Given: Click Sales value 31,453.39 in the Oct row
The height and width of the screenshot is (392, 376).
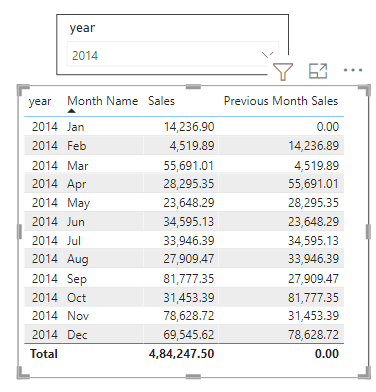Looking at the screenshot, I should pyautogui.click(x=189, y=298).
